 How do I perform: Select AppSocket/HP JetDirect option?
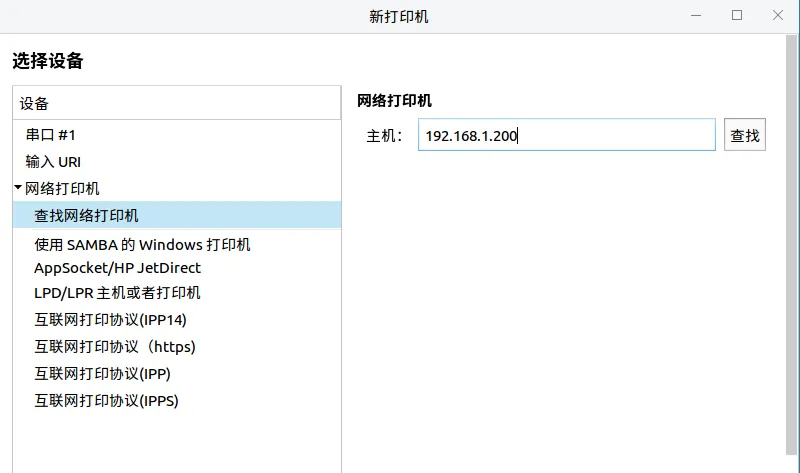(x=117, y=268)
